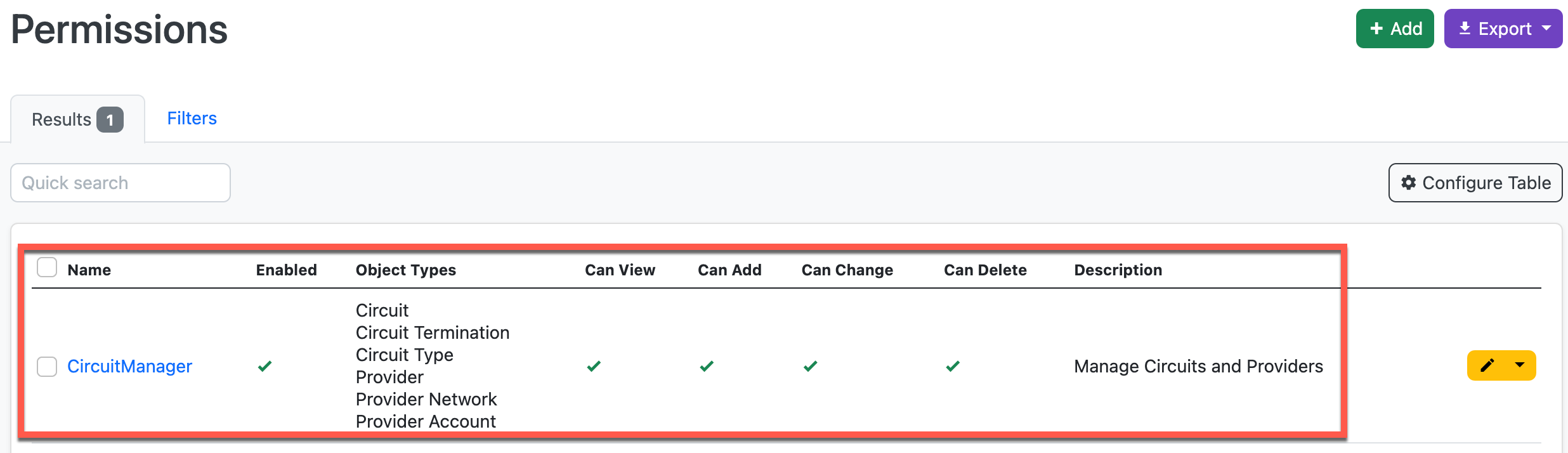Check the CircuitManager row checkbox
Screen dimensions: 1568x453
click(47, 367)
